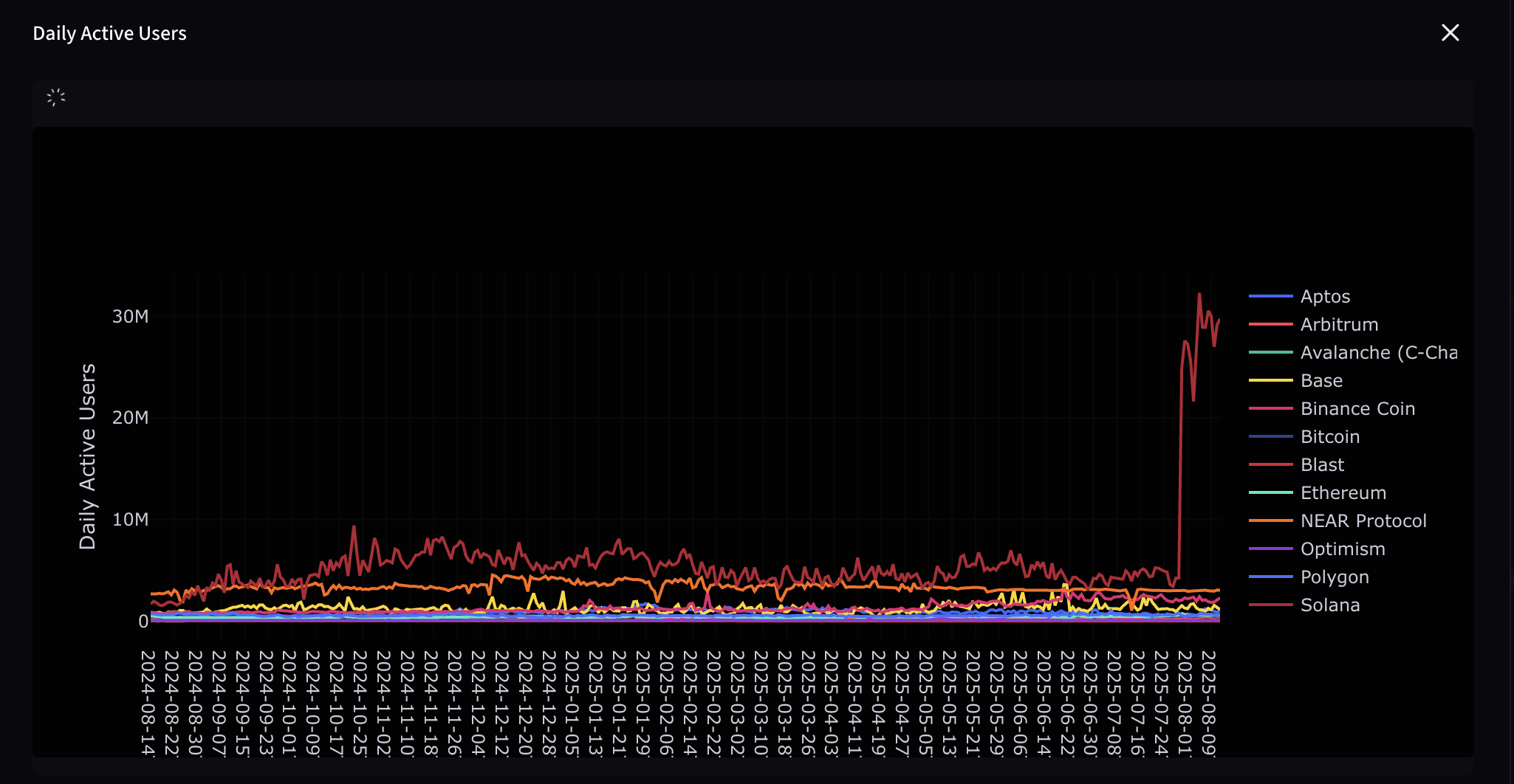Toggle visibility of the Bitcoin series
The height and width of the screenshot is (784, 1514).
coord(1329,436)
